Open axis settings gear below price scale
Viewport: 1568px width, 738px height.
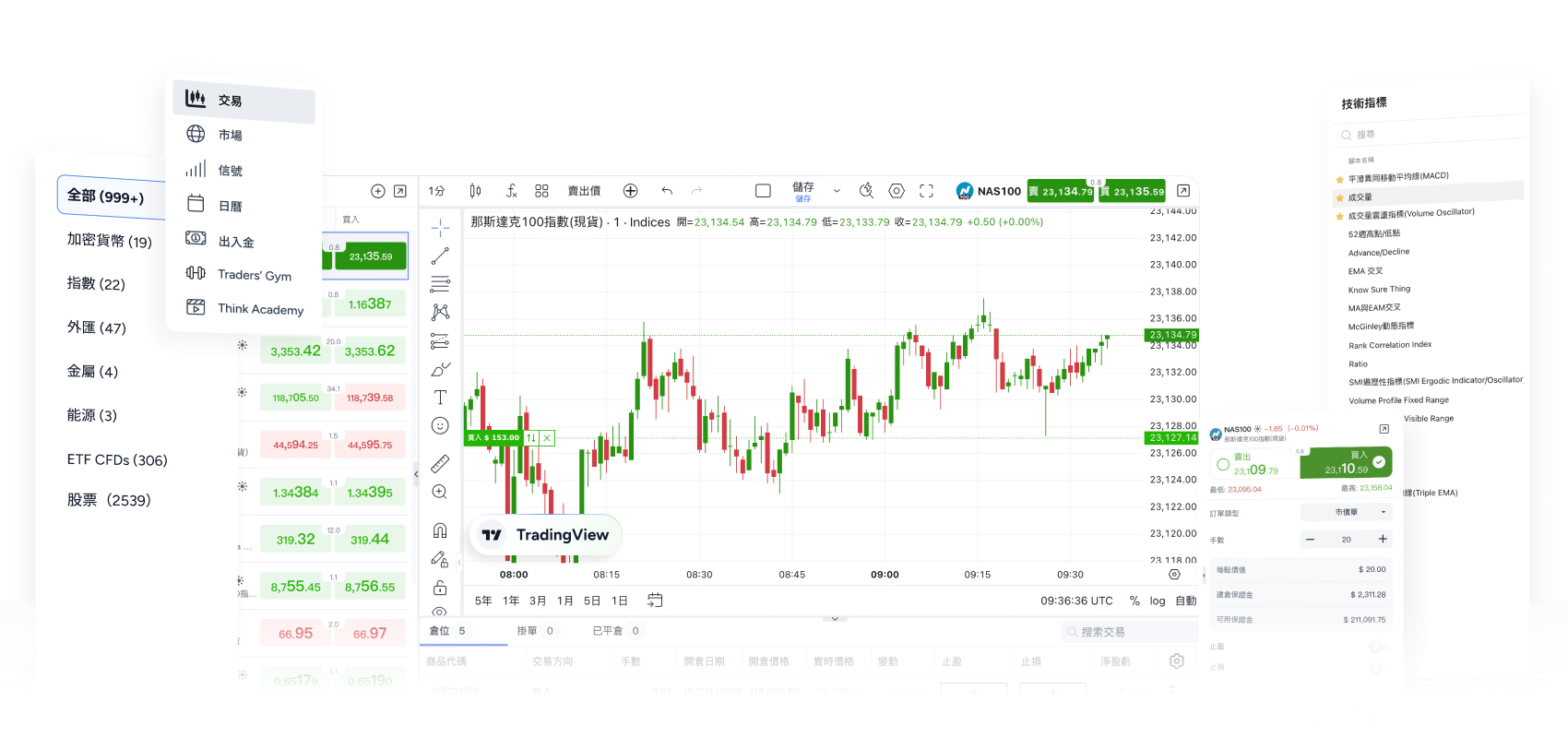point(1174,574)
